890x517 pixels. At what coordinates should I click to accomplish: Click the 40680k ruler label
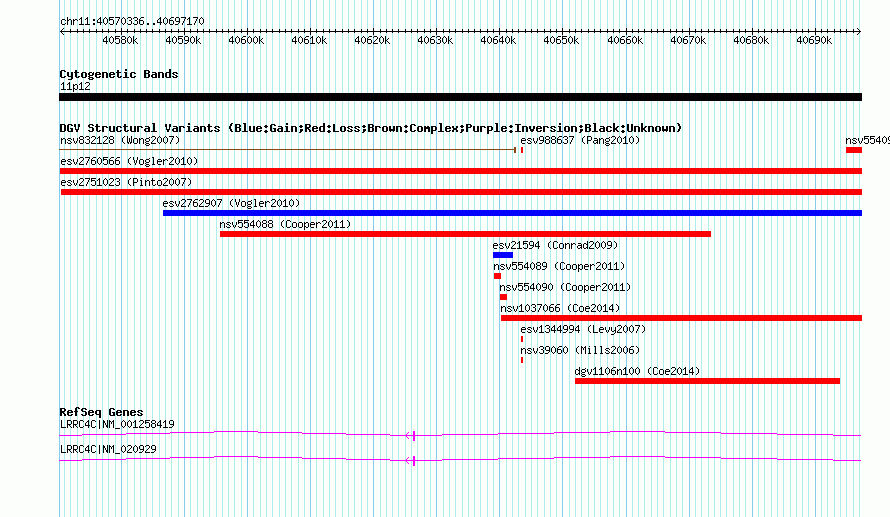coord(752,40)
